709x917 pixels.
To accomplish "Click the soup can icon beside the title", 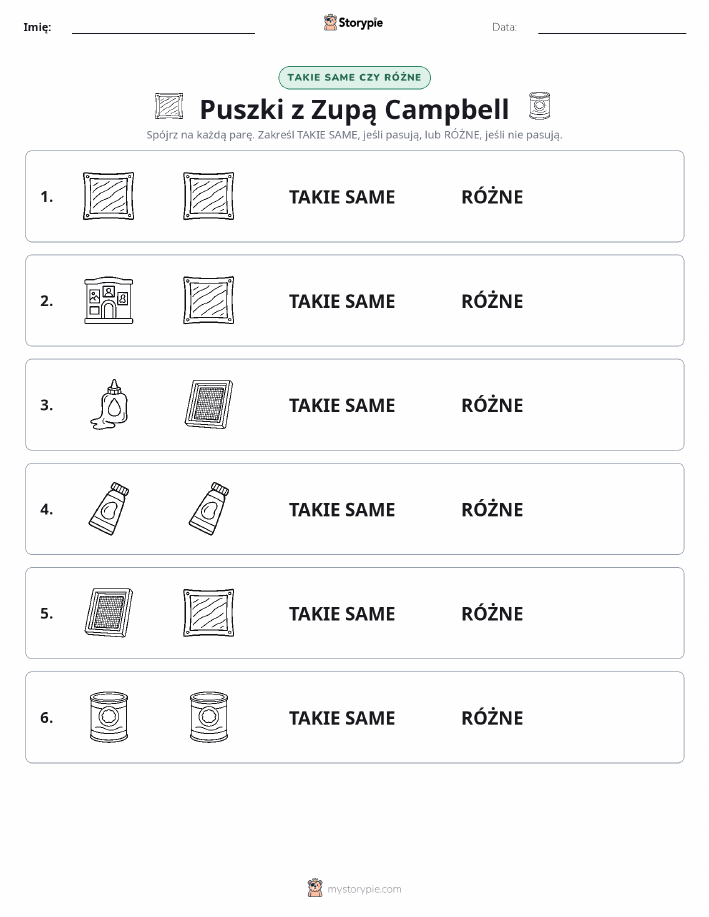I will (539, 106).
